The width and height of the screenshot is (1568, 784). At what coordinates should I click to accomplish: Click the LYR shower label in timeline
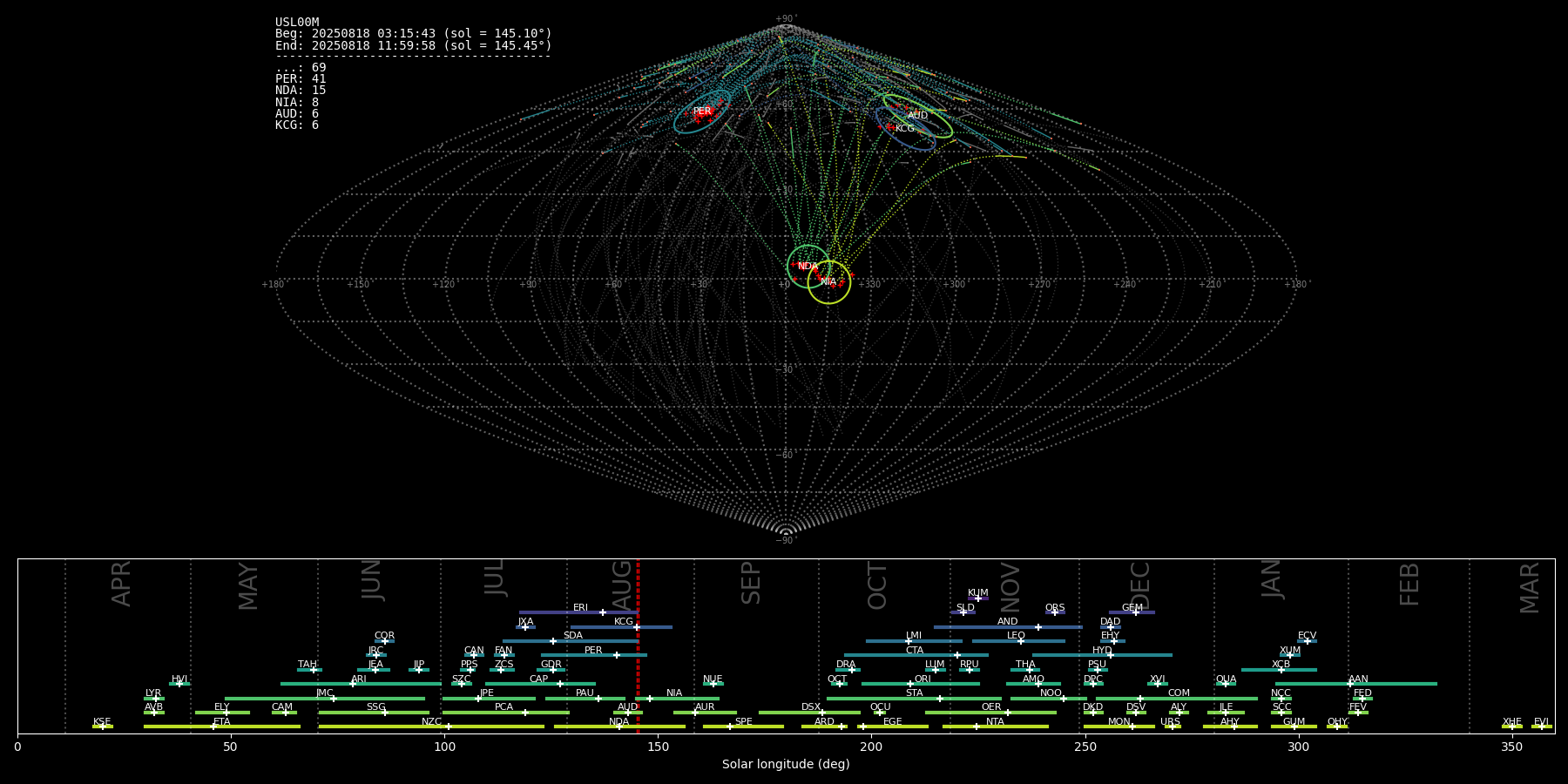tap(153, 693)
